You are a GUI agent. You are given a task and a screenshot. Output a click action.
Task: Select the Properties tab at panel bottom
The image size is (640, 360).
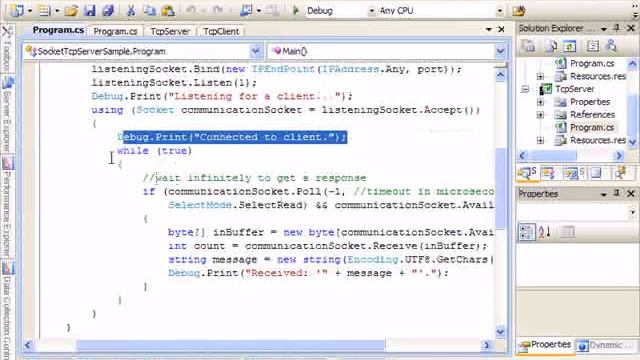click(545, 345)
